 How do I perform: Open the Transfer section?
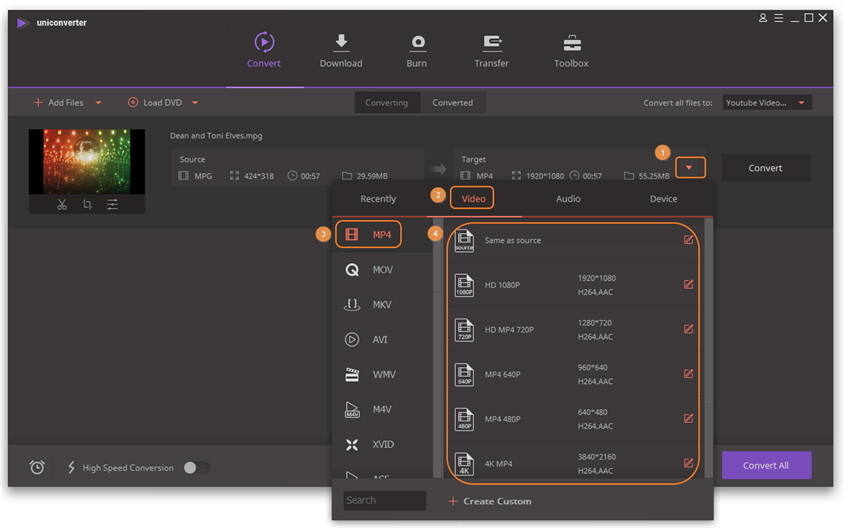pyautogui.click(x=492, y=51)
